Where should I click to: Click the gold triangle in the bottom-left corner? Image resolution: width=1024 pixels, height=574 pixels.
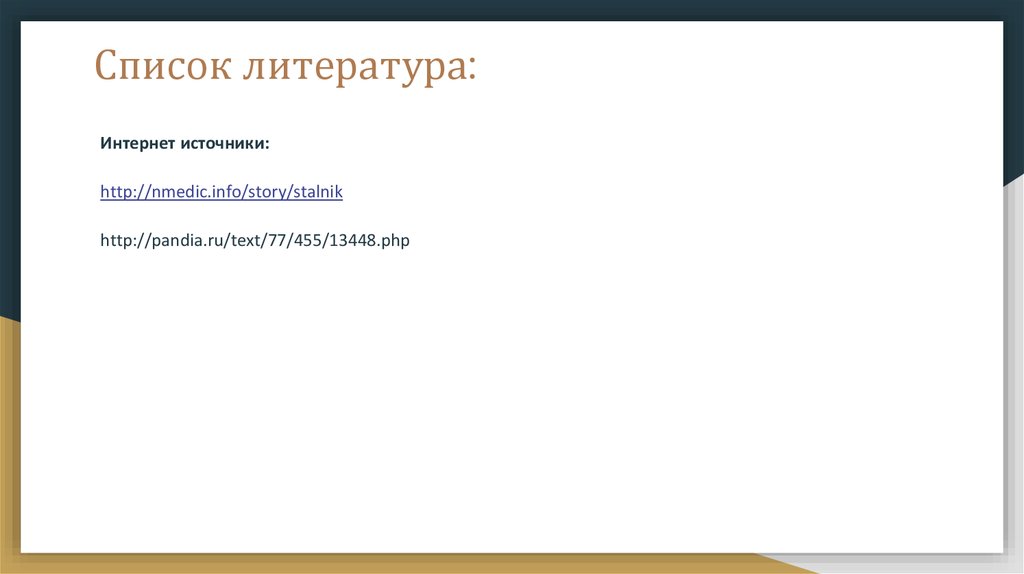(x=9, y=450)
